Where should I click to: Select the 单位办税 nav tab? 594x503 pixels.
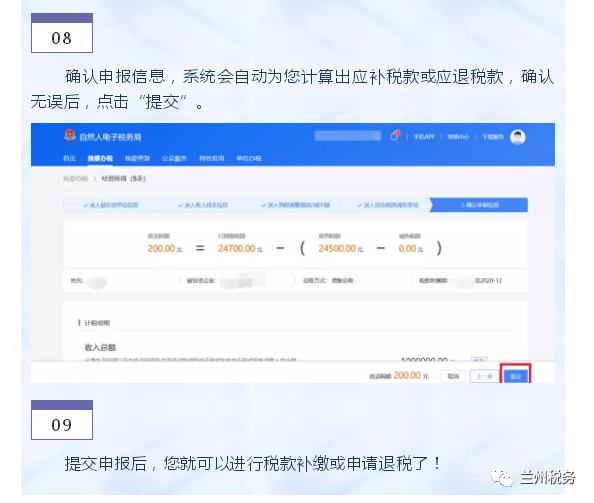click(x=249, y=158)
